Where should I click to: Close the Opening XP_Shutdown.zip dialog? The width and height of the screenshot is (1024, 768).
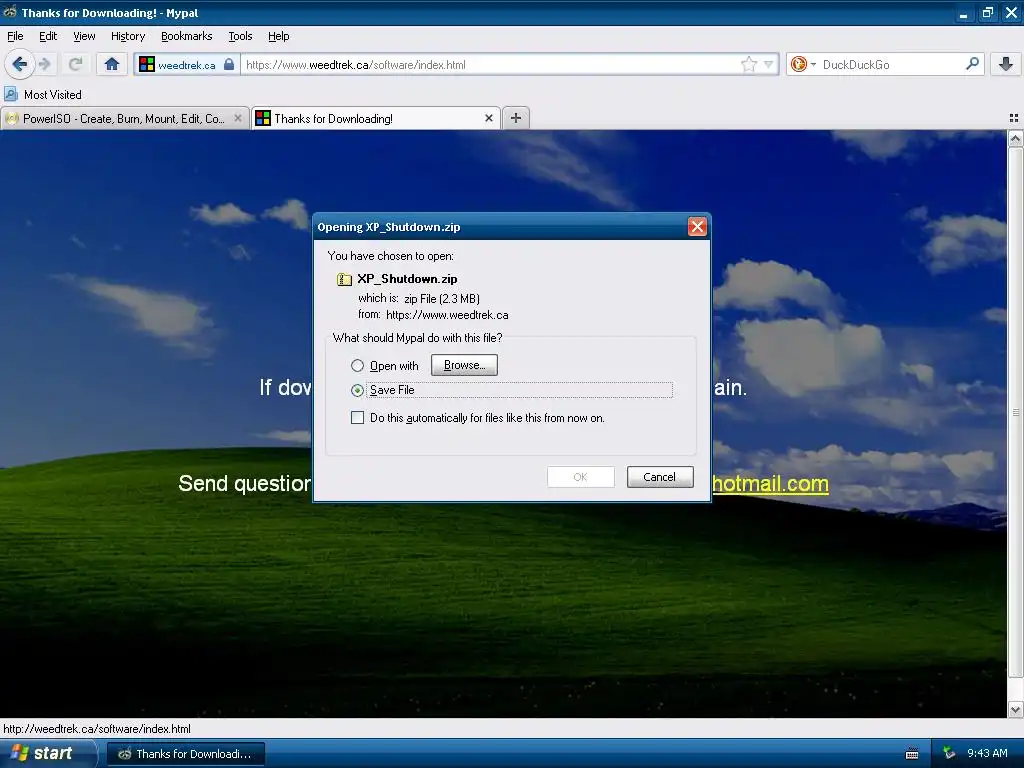pos(697,227)
